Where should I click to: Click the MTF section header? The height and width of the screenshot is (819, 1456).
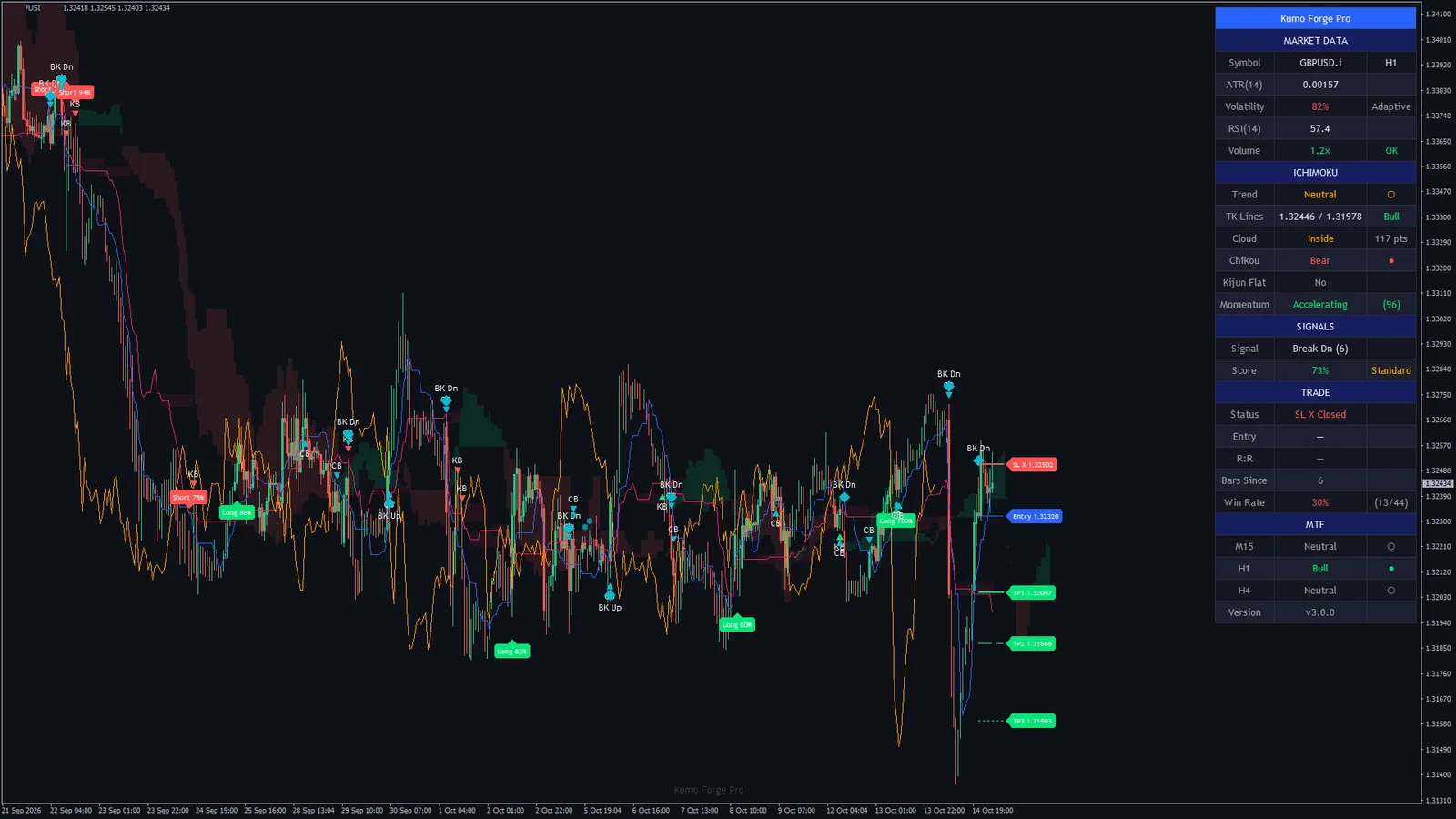[1315, 524]
